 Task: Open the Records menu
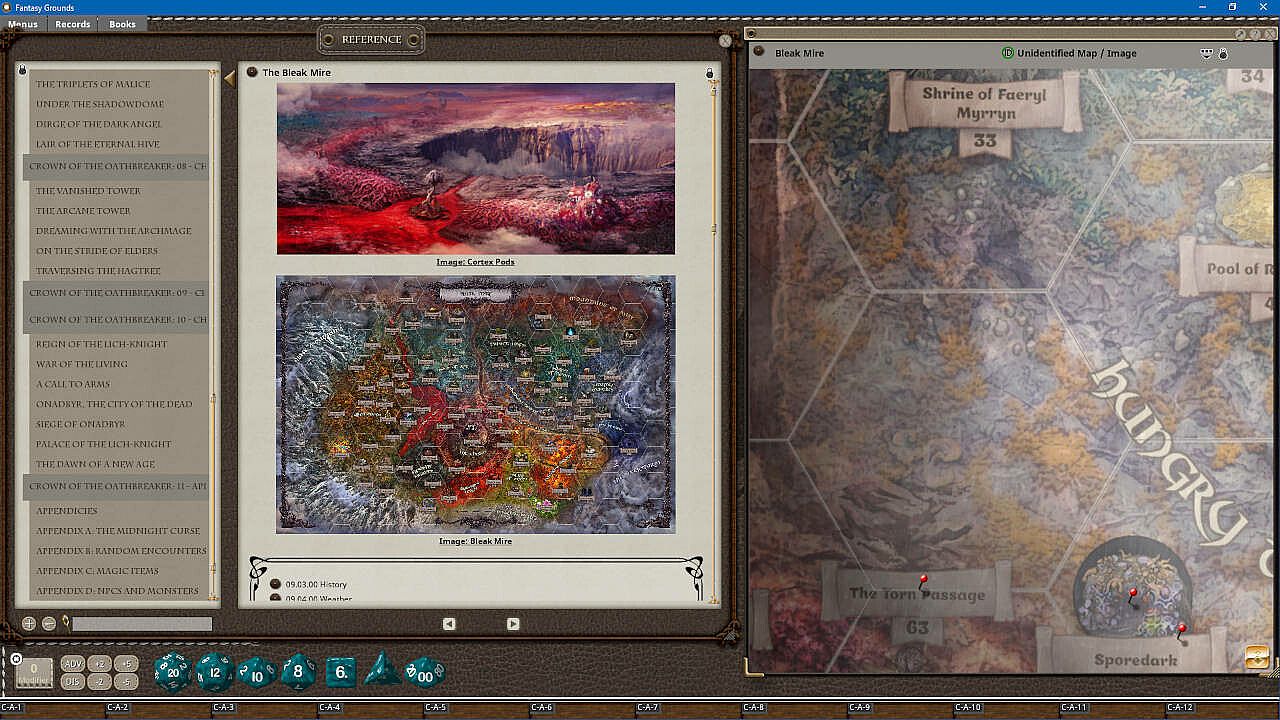pos(73,24)
